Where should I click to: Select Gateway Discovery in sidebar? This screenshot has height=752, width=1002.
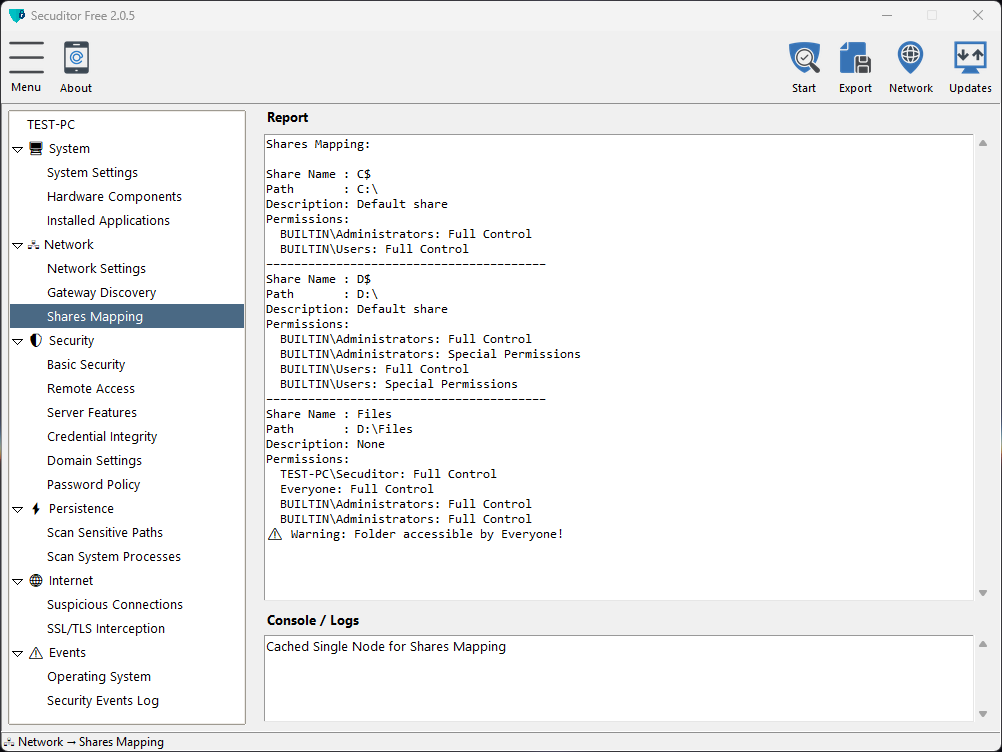pos(101,293)
